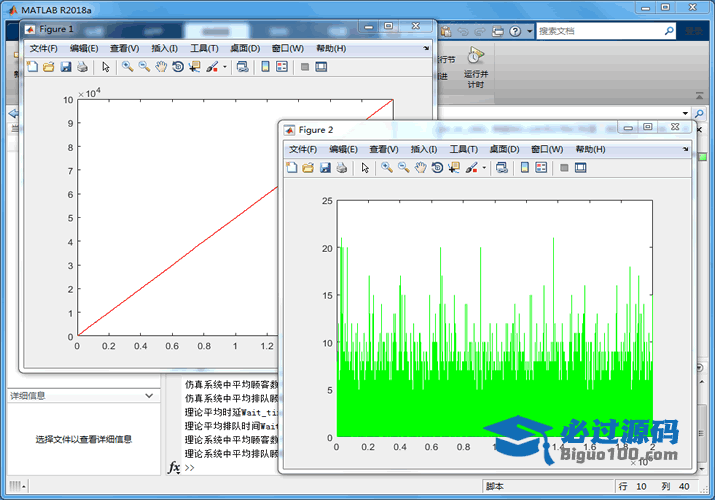The height and width of the screenshot is (500, 715).
Task: Select the Pan hand tool in Figure 1
Action: tap(161, 67)
